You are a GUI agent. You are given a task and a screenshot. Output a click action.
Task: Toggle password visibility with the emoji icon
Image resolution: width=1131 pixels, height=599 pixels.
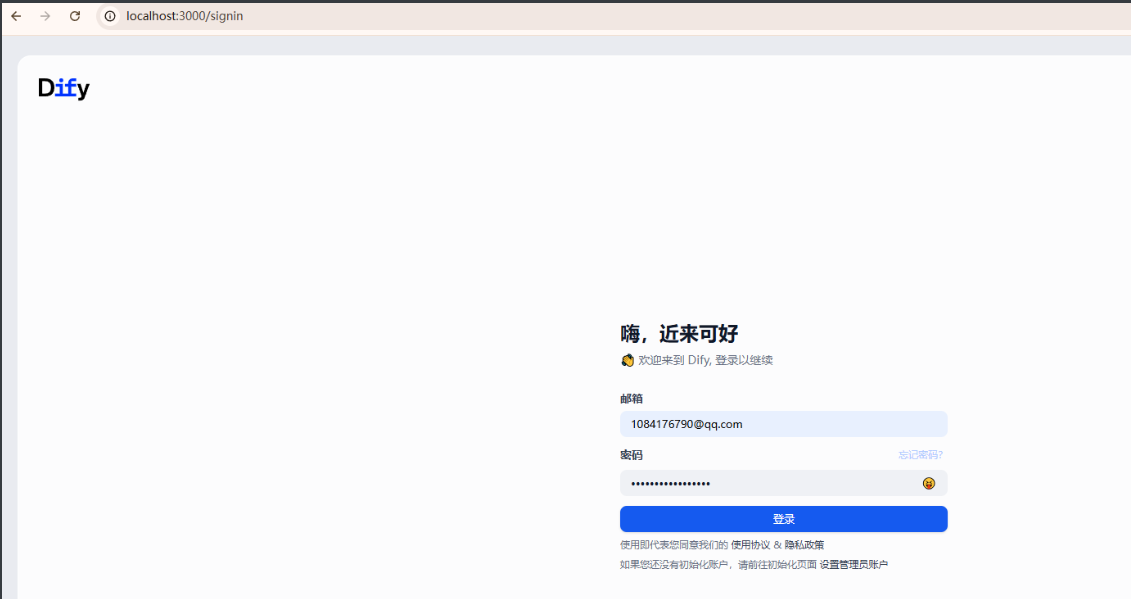click(x=928, y=484)
